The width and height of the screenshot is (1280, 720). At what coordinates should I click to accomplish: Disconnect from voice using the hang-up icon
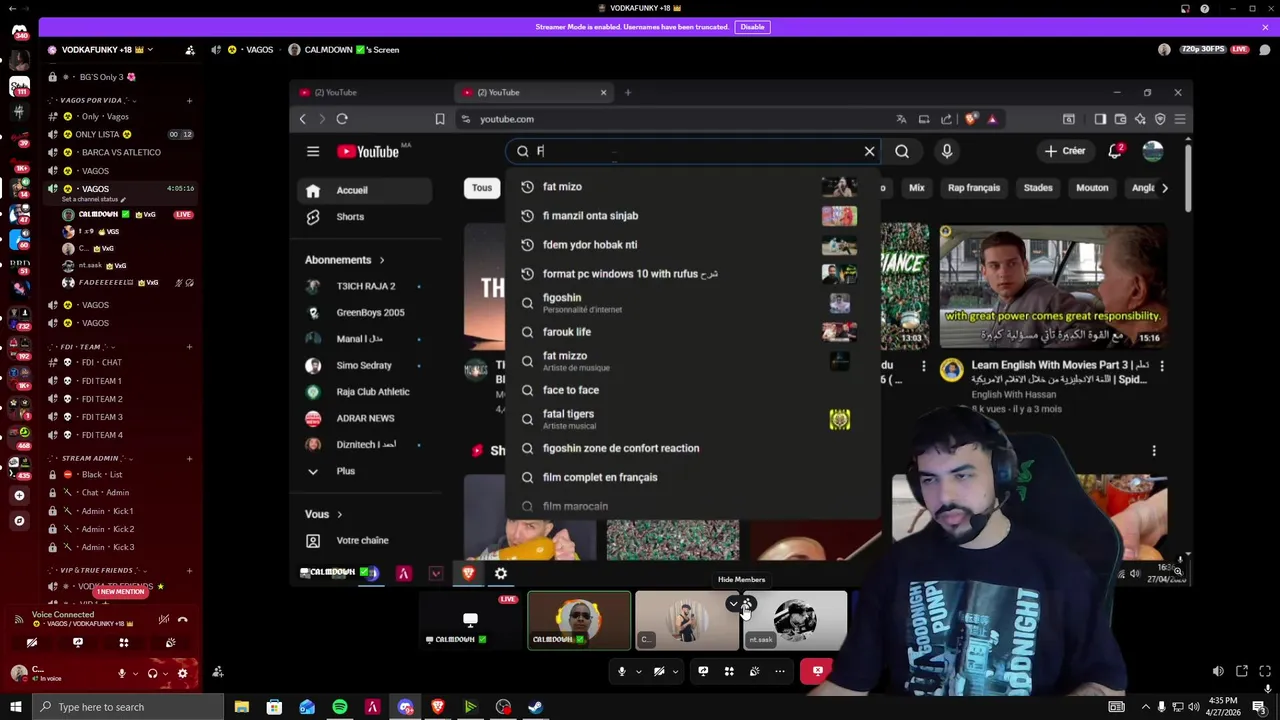coord(182,620)
